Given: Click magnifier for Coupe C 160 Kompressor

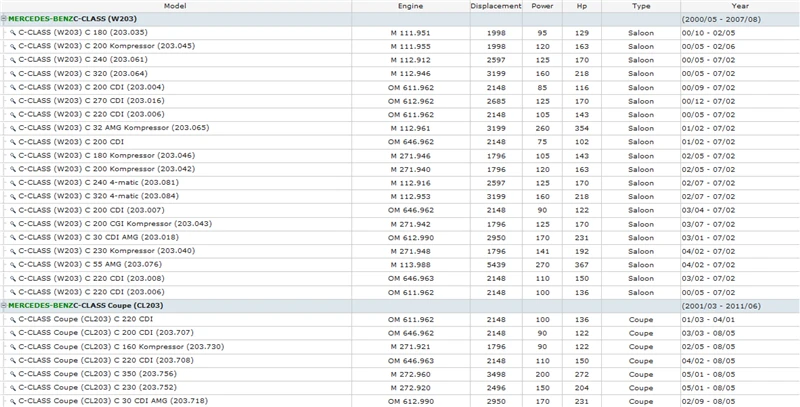Looking at the screenshot, I should click(x=13, y=347).
